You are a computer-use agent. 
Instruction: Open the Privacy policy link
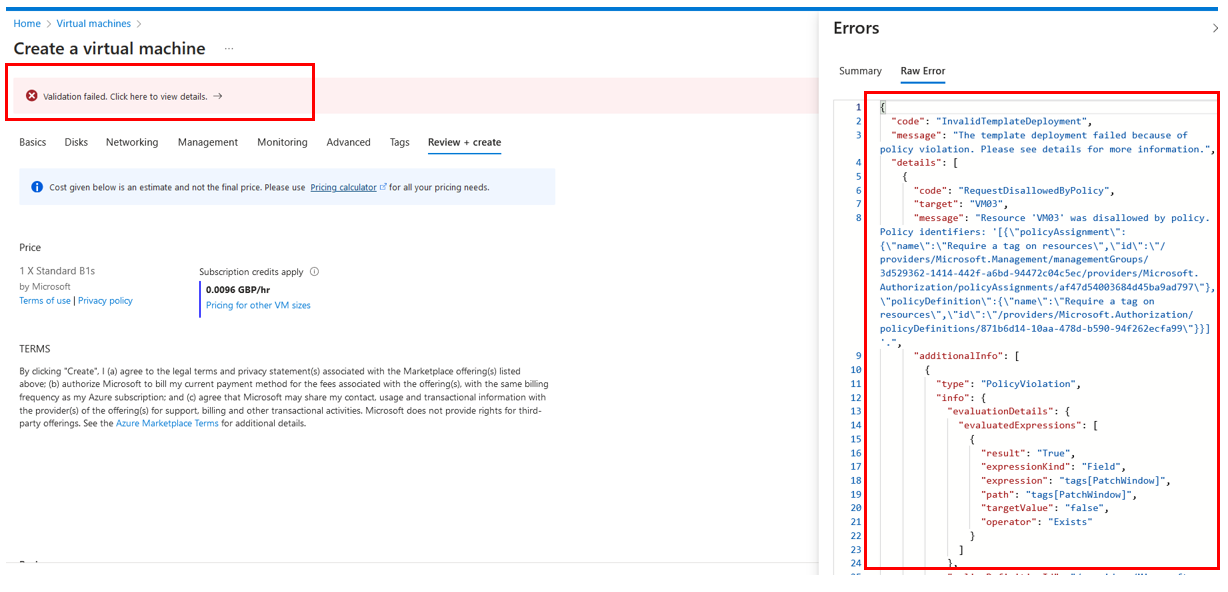pos(105,300)
